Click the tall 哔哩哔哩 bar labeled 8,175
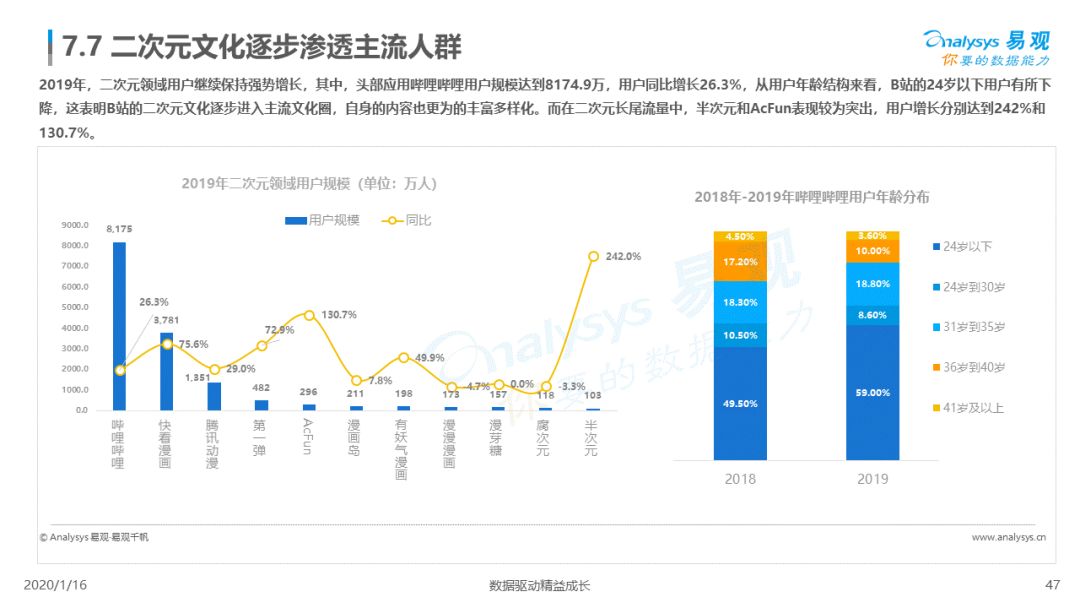 (x=120, y=326)
